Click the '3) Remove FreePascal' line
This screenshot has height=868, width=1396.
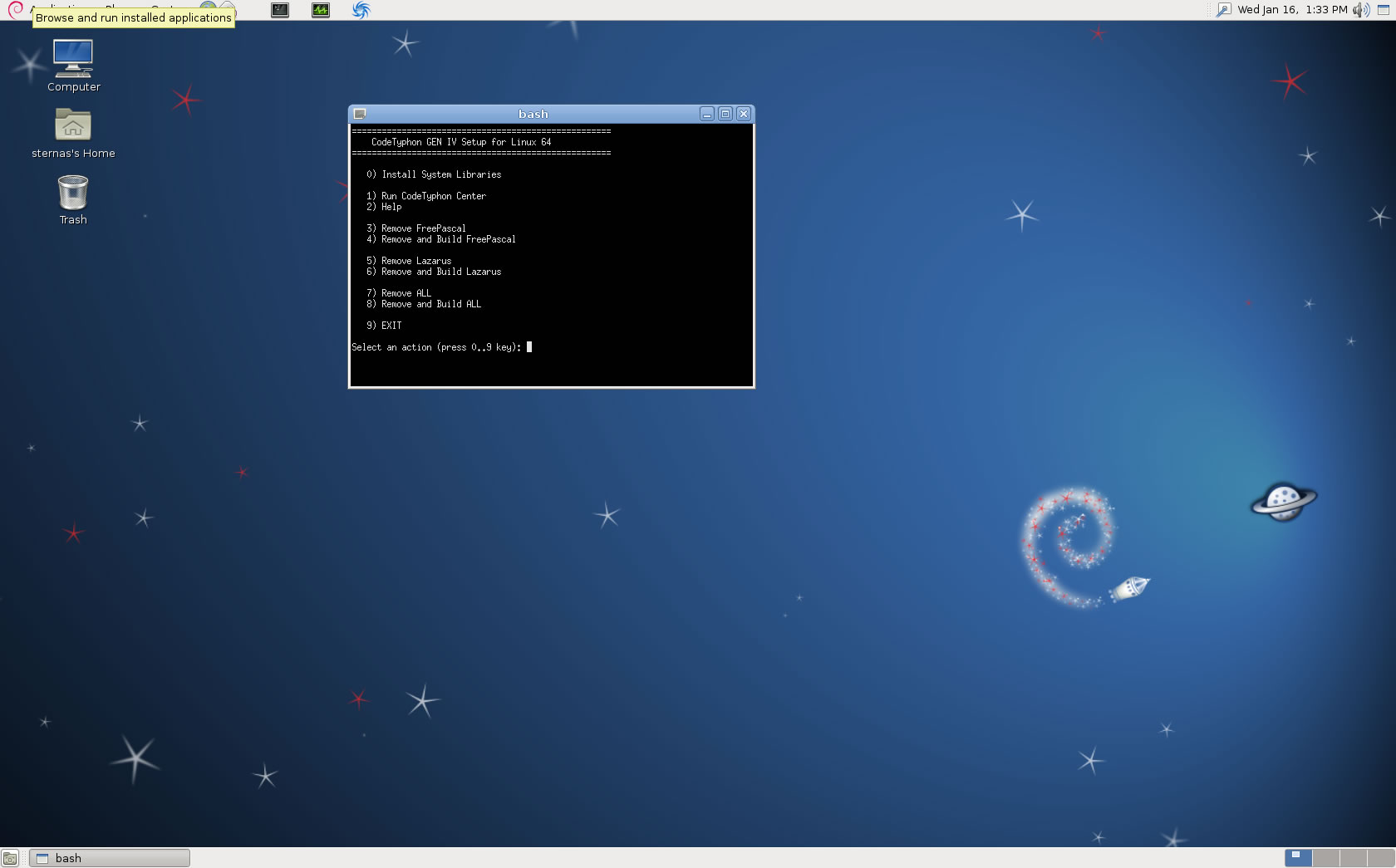(x=416, y=228)
